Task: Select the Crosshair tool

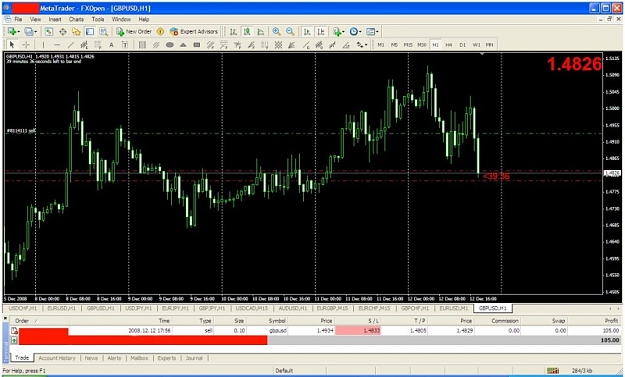Action: pos(26,45)
